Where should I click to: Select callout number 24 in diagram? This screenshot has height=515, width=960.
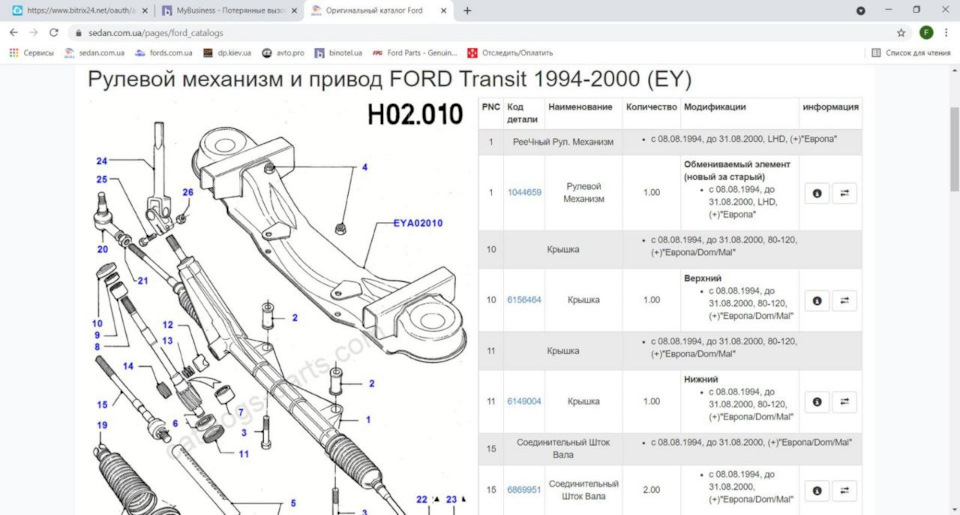coord(102,161)
